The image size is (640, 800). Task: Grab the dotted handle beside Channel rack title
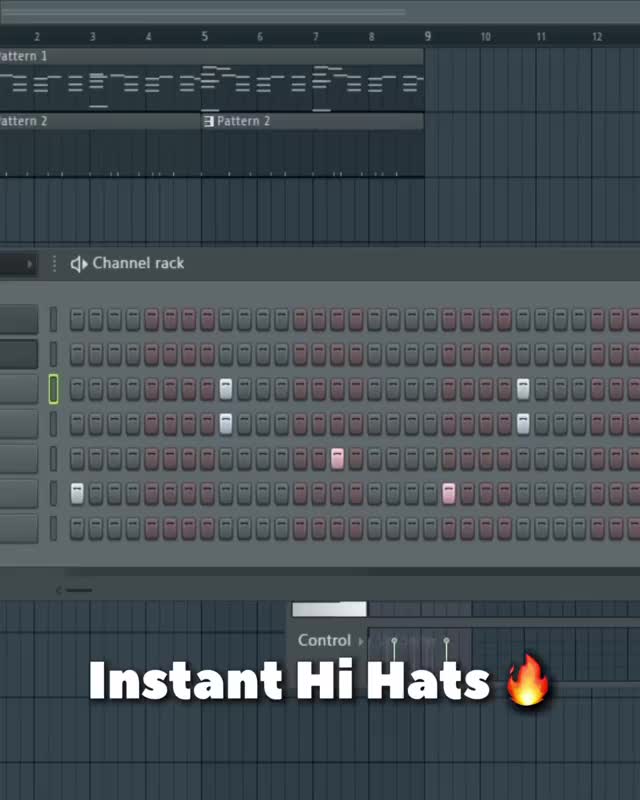[x=54, y=264]
